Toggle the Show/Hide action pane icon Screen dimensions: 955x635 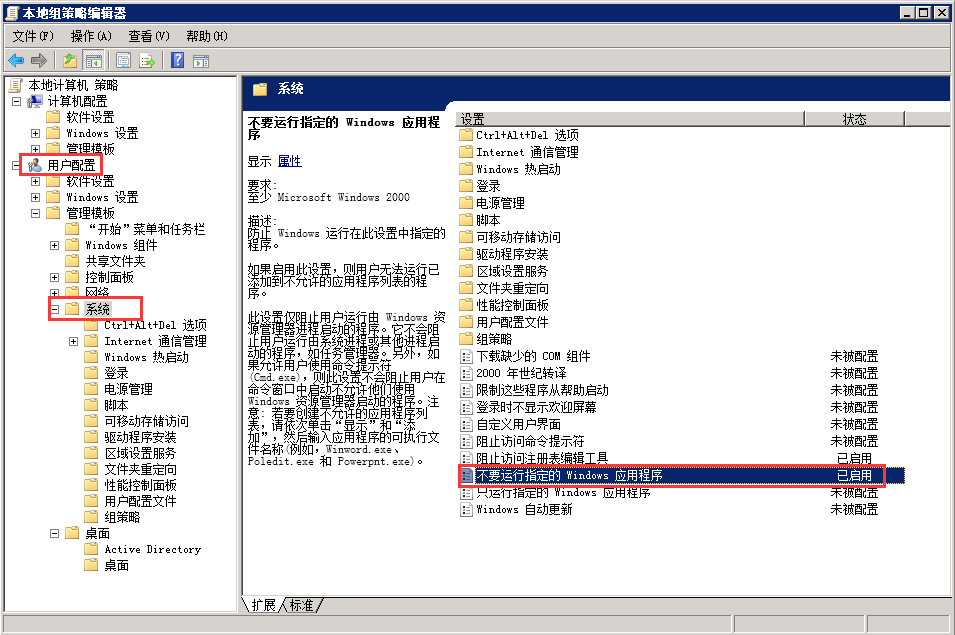click(x=200, y=60)
